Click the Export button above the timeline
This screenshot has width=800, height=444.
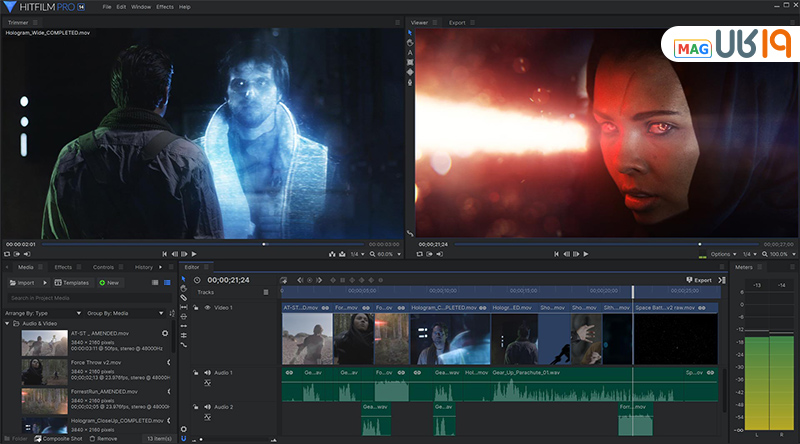coord(700,280)
